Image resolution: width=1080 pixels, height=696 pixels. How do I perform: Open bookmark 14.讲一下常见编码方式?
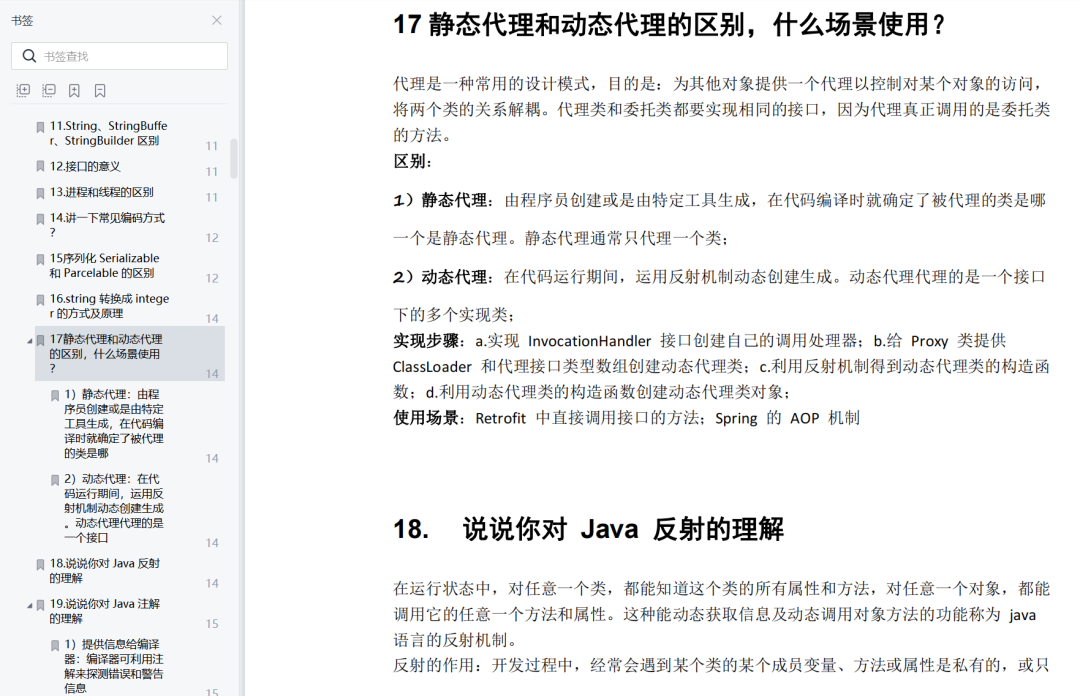pos(107,225)
